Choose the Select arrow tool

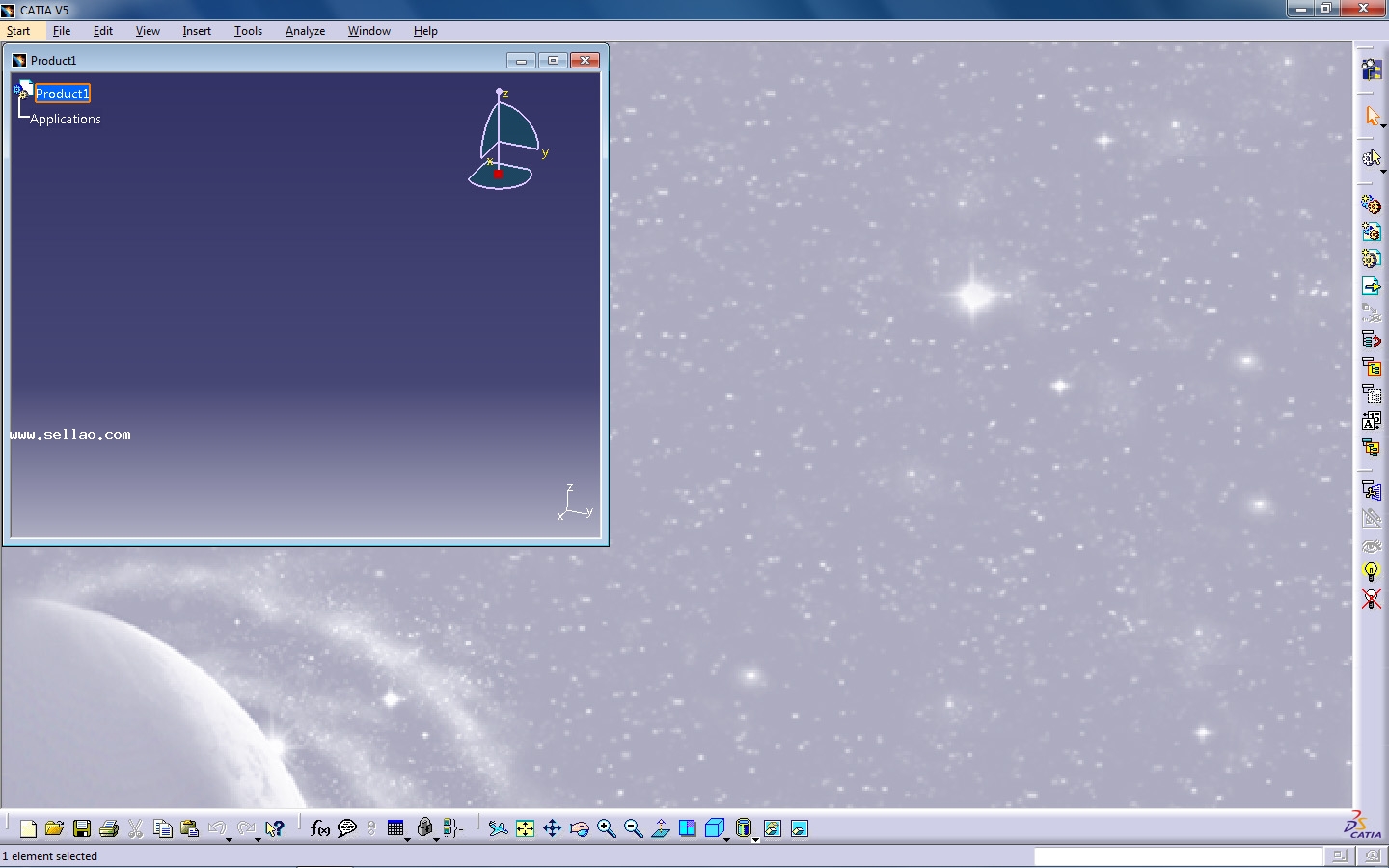pyautogui.click(x=1372, y=117)
